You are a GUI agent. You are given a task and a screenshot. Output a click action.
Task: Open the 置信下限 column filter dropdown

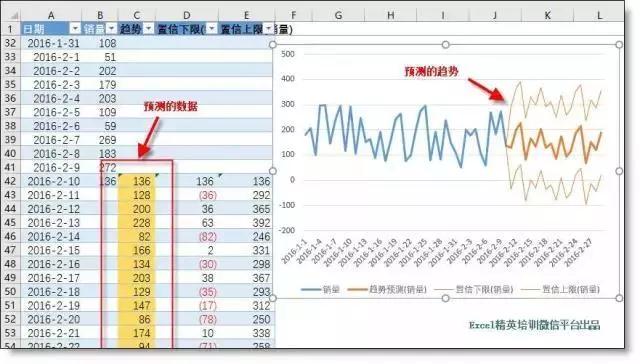point(211,29)
